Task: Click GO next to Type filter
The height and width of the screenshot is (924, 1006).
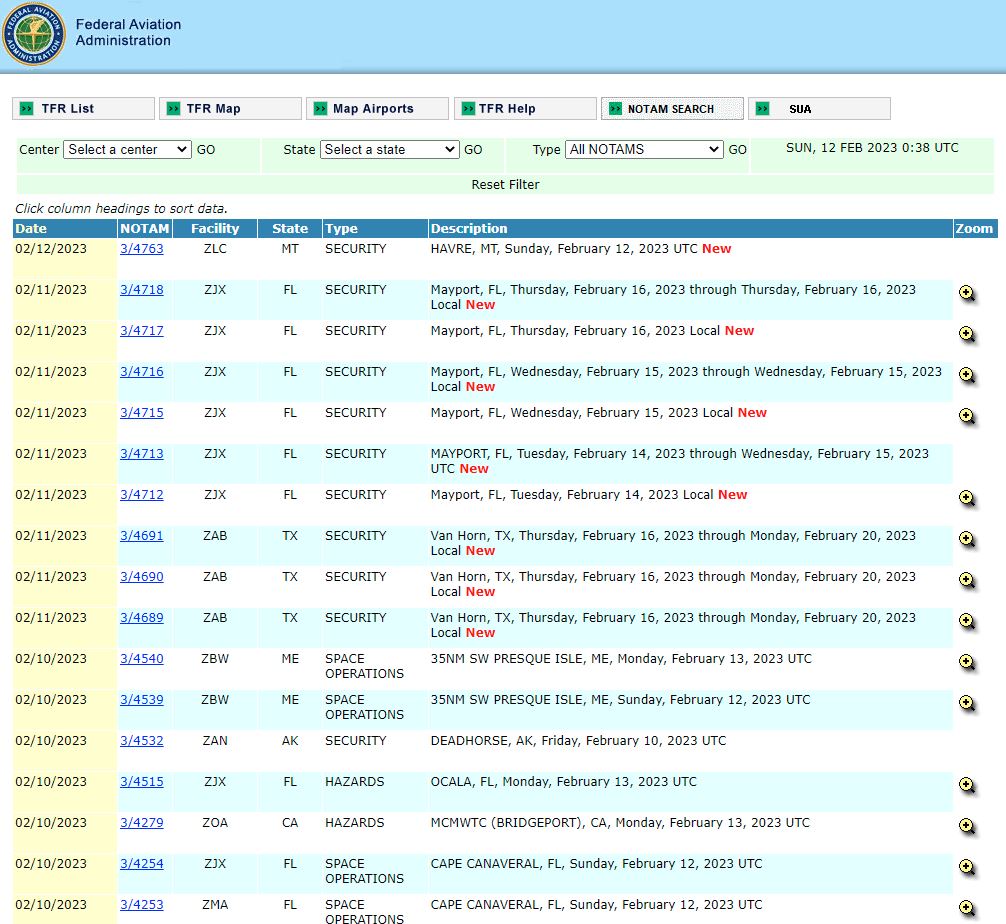Action: (x=737, y=150)
